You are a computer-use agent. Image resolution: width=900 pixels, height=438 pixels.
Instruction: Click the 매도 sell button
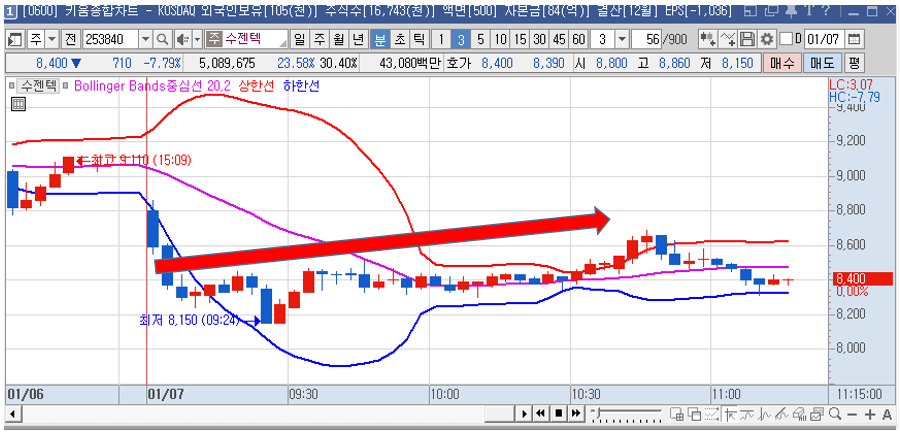[x=822, y=63]
